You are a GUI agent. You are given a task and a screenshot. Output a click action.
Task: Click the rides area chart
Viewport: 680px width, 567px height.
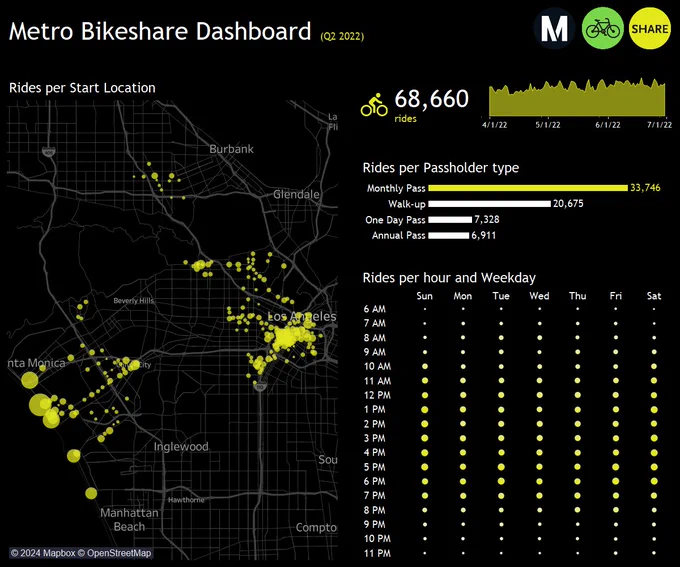click(x=577, y=98)
